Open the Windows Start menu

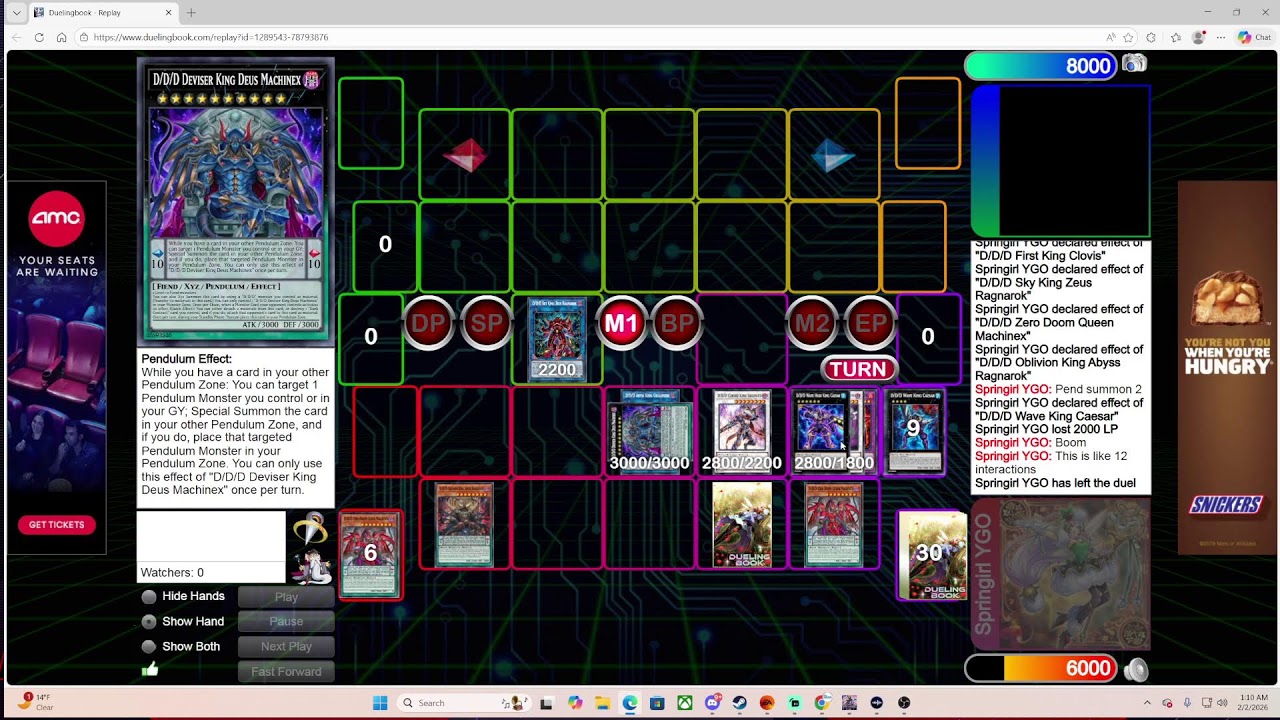380,703
